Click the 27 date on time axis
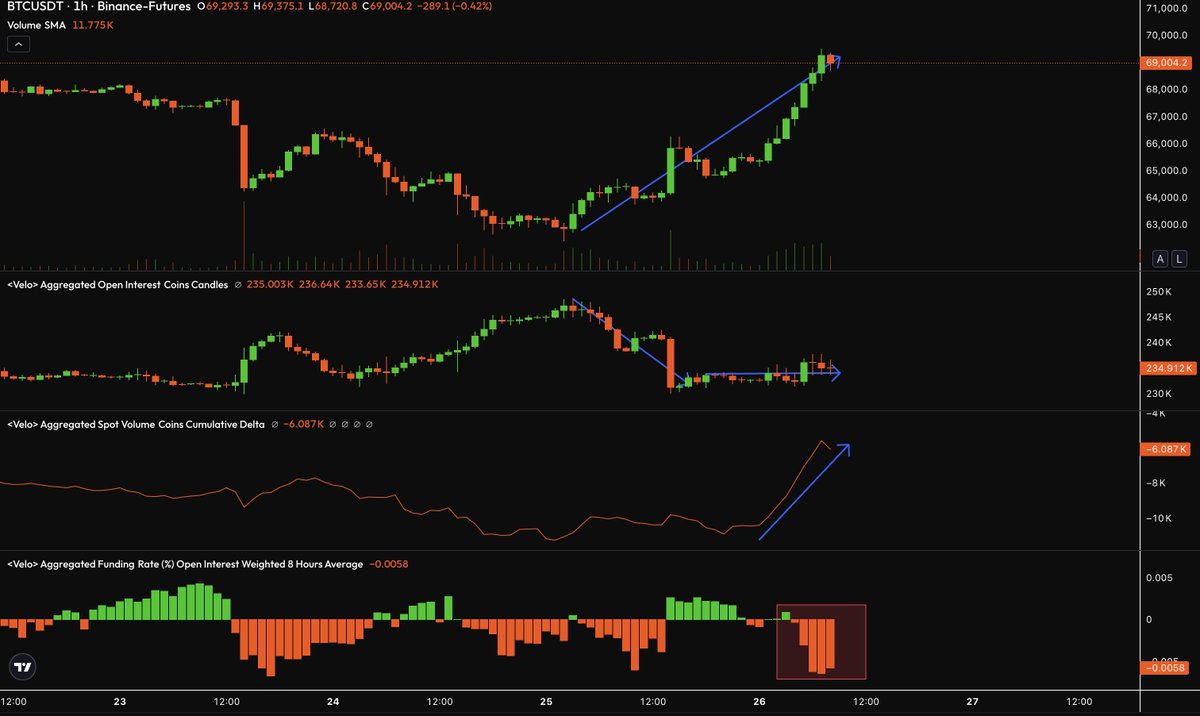Viewport: 1200px width, 716px height. [x=972, y=702]
